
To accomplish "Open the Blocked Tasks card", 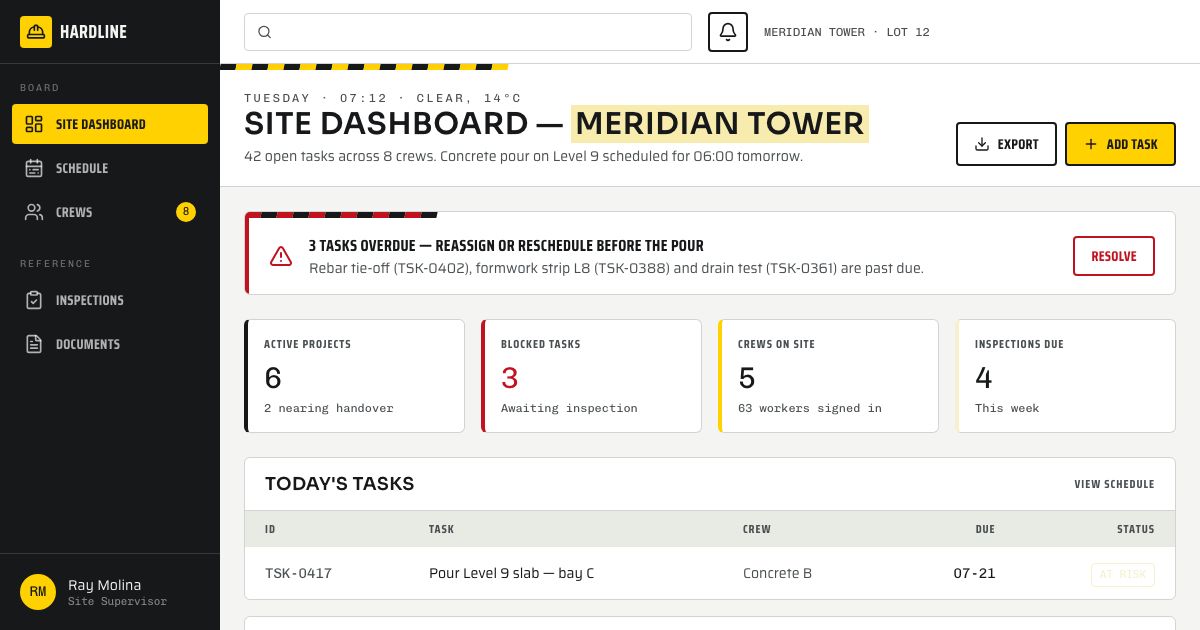I will click(x=591, y=376).
